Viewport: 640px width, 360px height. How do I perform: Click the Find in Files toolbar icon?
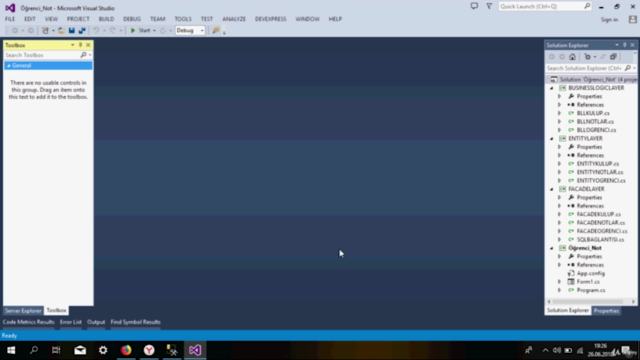click(x=216, y=31)
